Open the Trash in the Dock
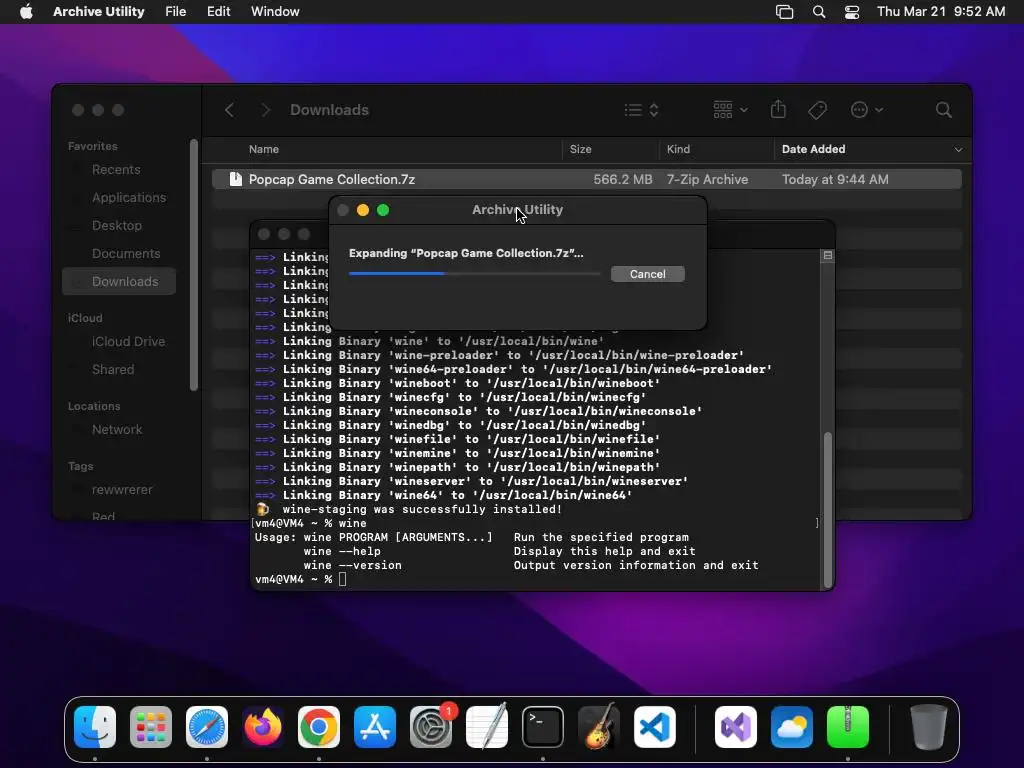Viewport: 1024px width, 768px height. click(x=929, y=727)
